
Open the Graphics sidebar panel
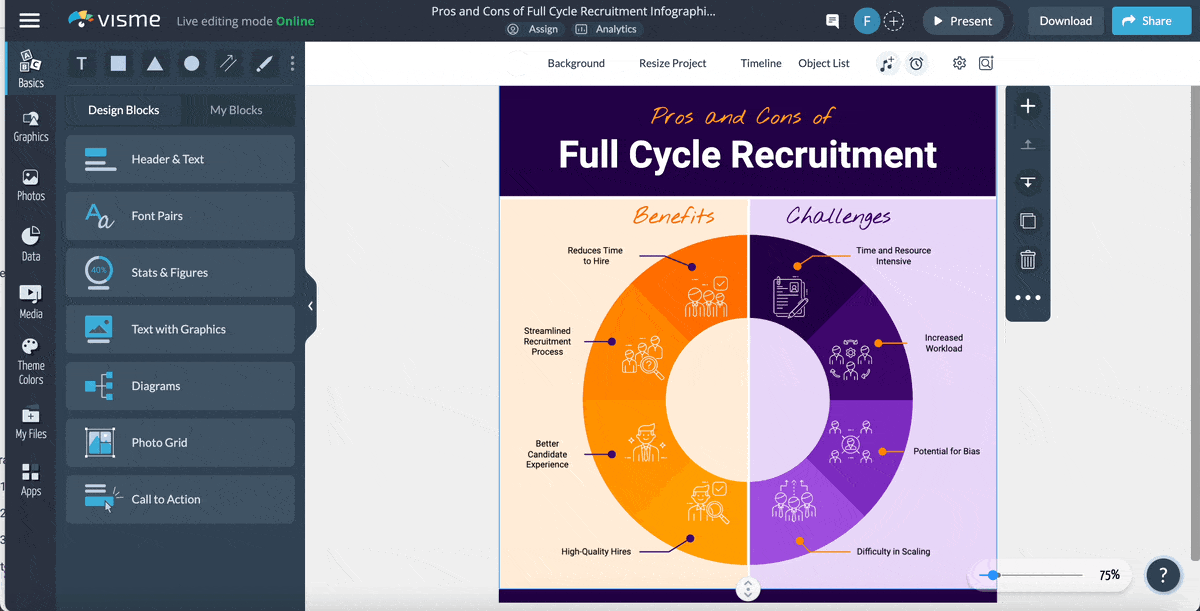click(31, 126)
